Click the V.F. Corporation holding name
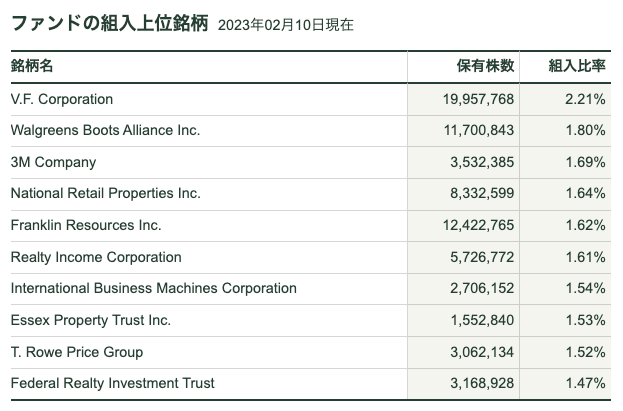623x411 pixels. coord(62,99)
